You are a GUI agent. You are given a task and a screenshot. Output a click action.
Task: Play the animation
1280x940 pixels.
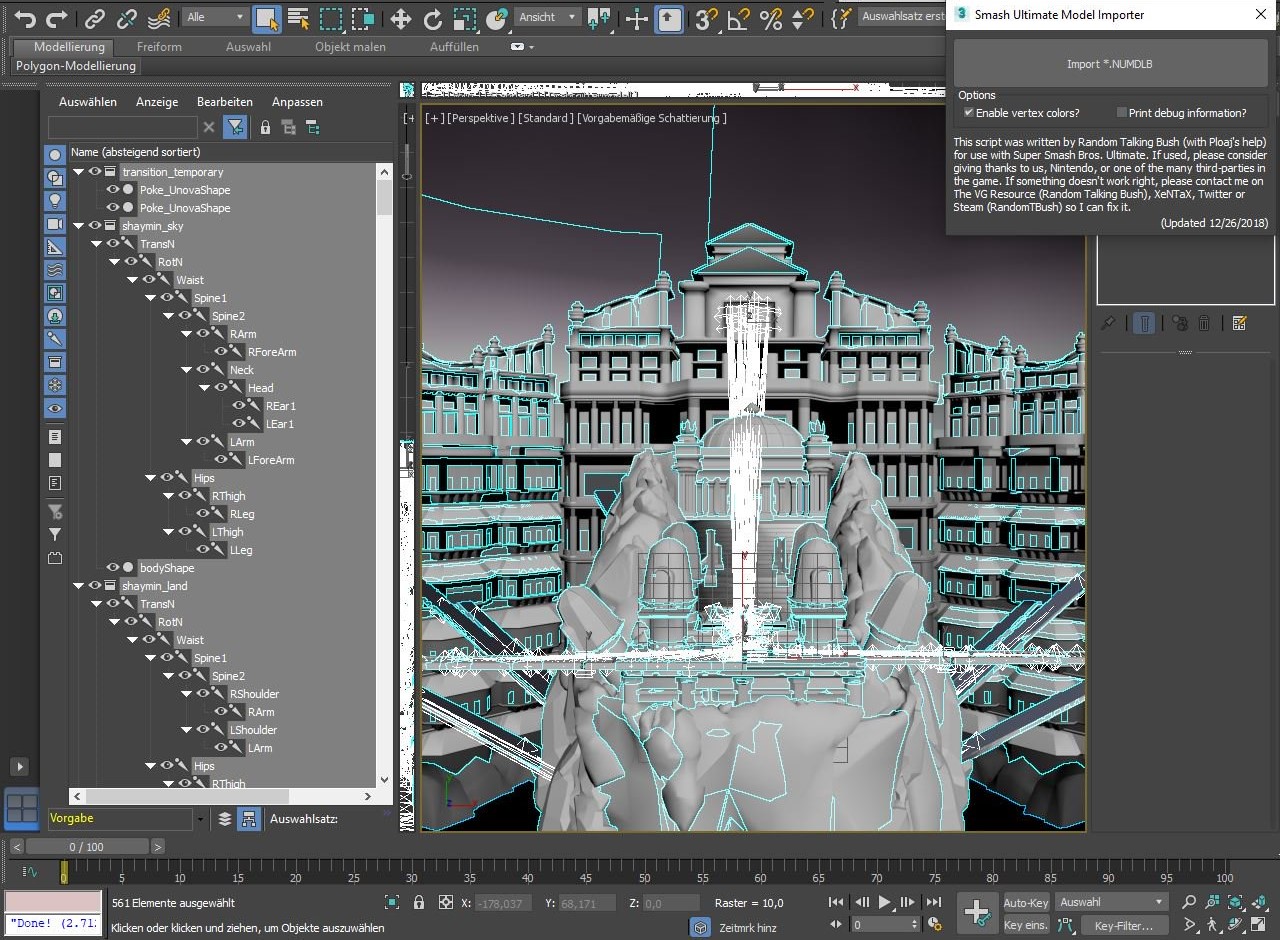point(884,902)
